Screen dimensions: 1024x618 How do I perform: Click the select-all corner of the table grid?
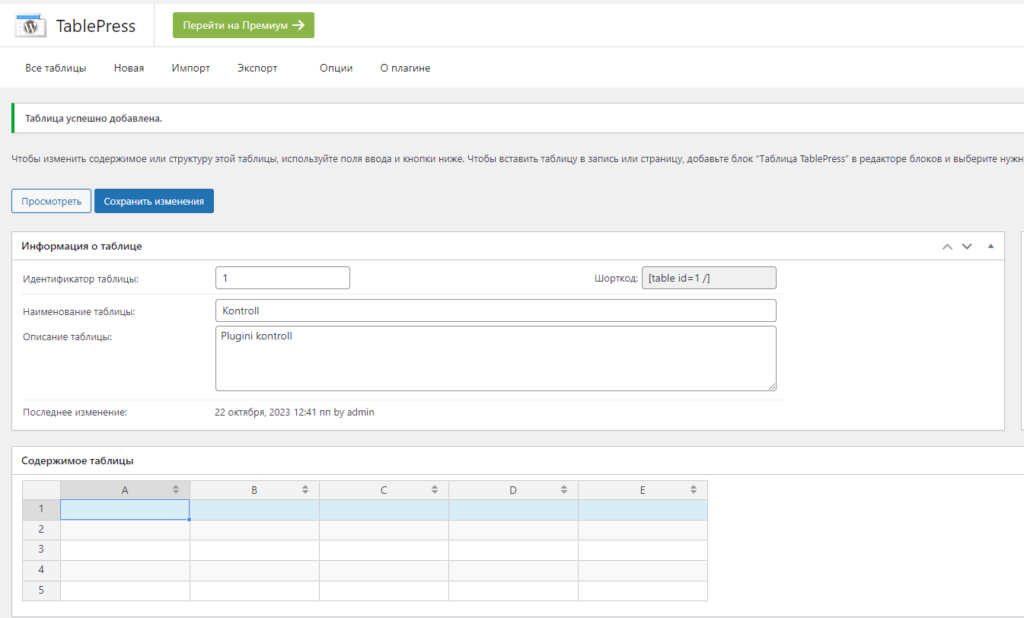click(41, 490)
